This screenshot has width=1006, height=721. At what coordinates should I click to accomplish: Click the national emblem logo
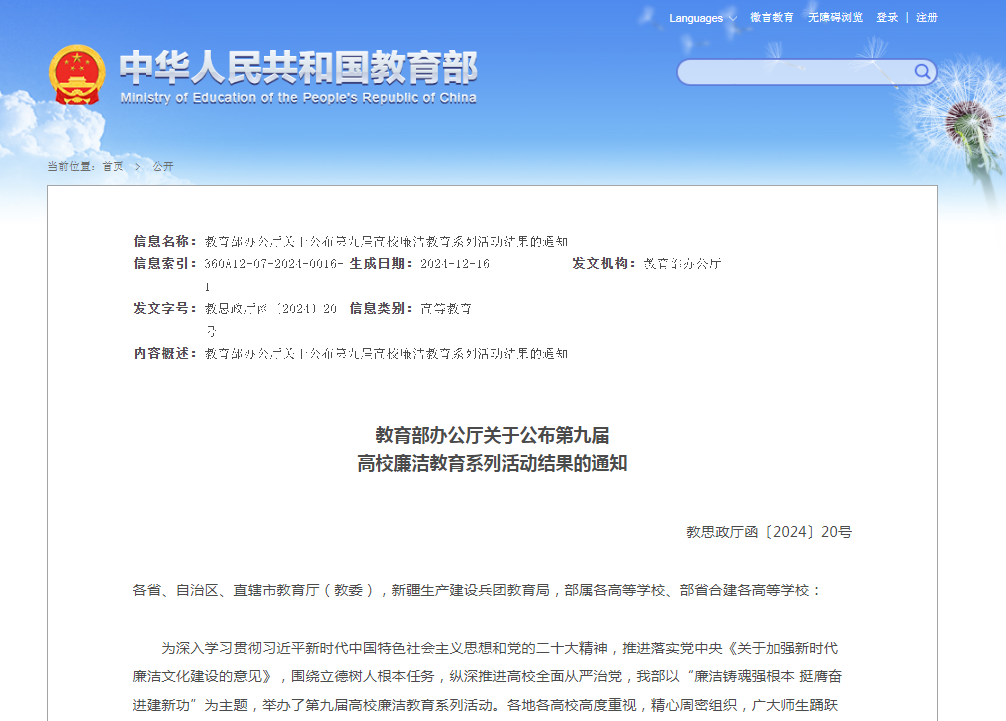(76, 75)
